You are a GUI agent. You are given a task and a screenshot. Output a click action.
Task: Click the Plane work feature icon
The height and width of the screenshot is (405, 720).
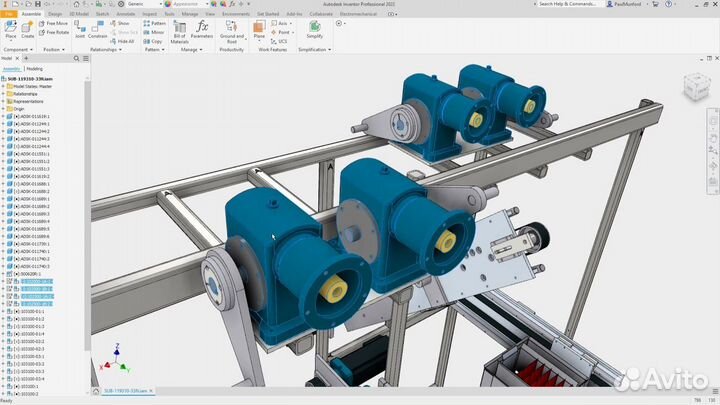coord(259,28)
